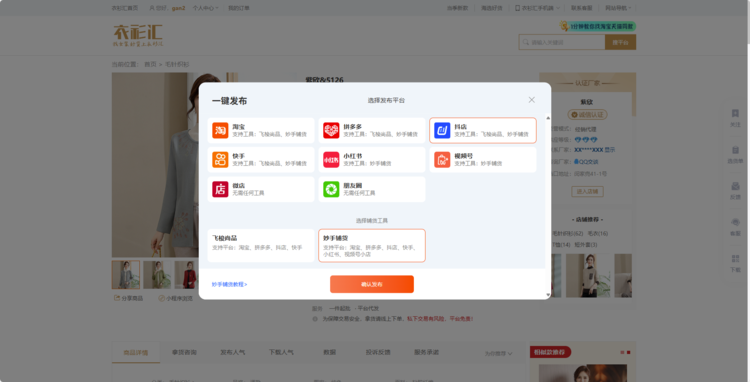Choose the 淘宝 platform name text

pos(239,127)
